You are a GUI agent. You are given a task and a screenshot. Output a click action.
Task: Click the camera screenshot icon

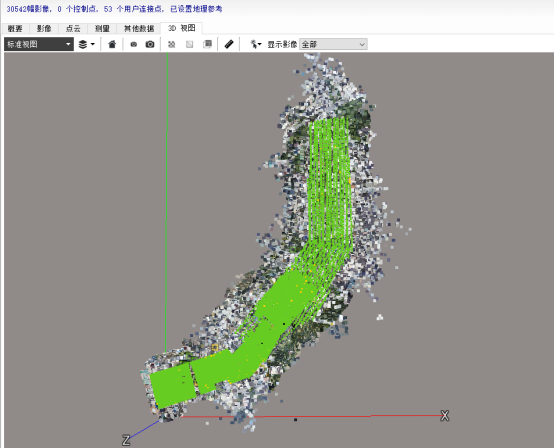click(150, 44)
